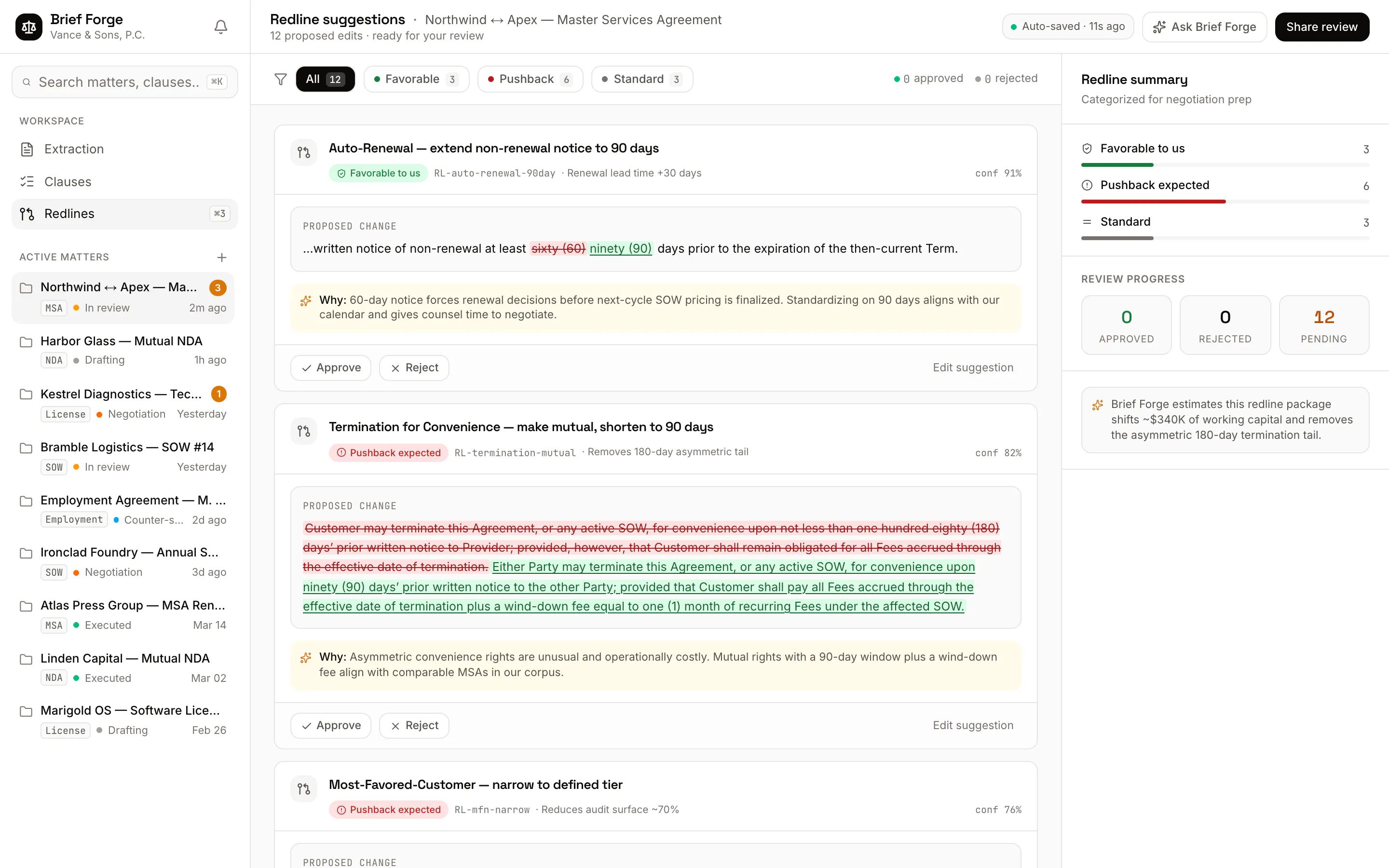Click the Linden Capital folder icon

[27, 660]
